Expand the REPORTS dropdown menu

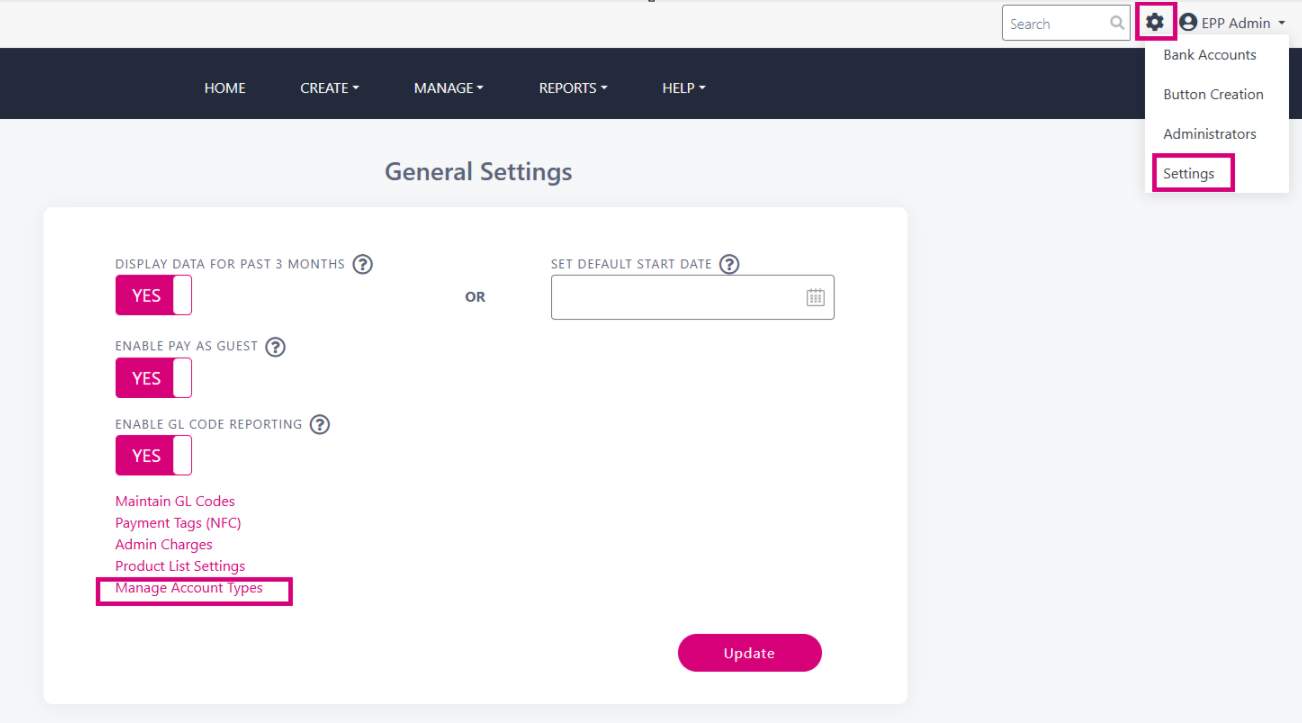point(573,88)
